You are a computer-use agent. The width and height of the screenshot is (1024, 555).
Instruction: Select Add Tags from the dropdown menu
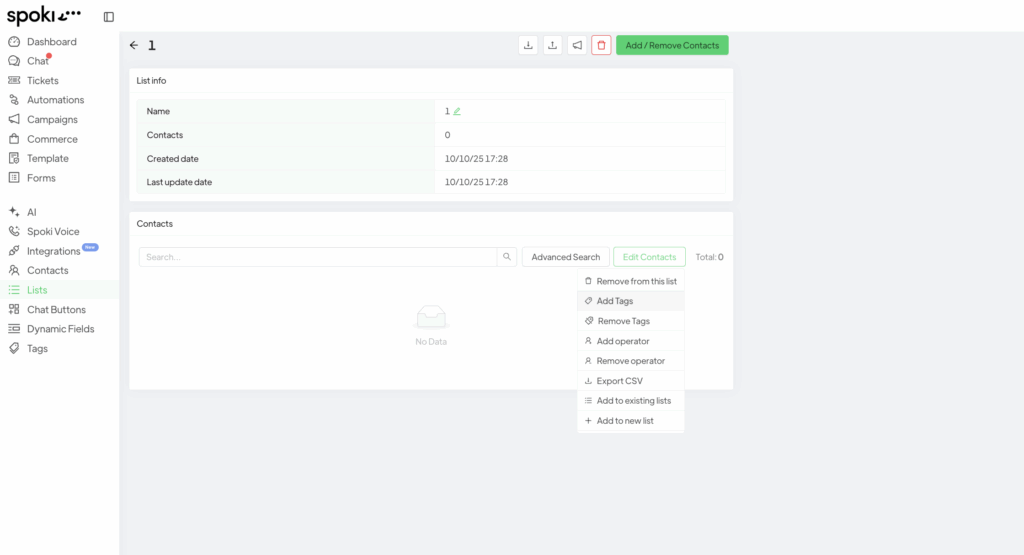pos(614,301)
